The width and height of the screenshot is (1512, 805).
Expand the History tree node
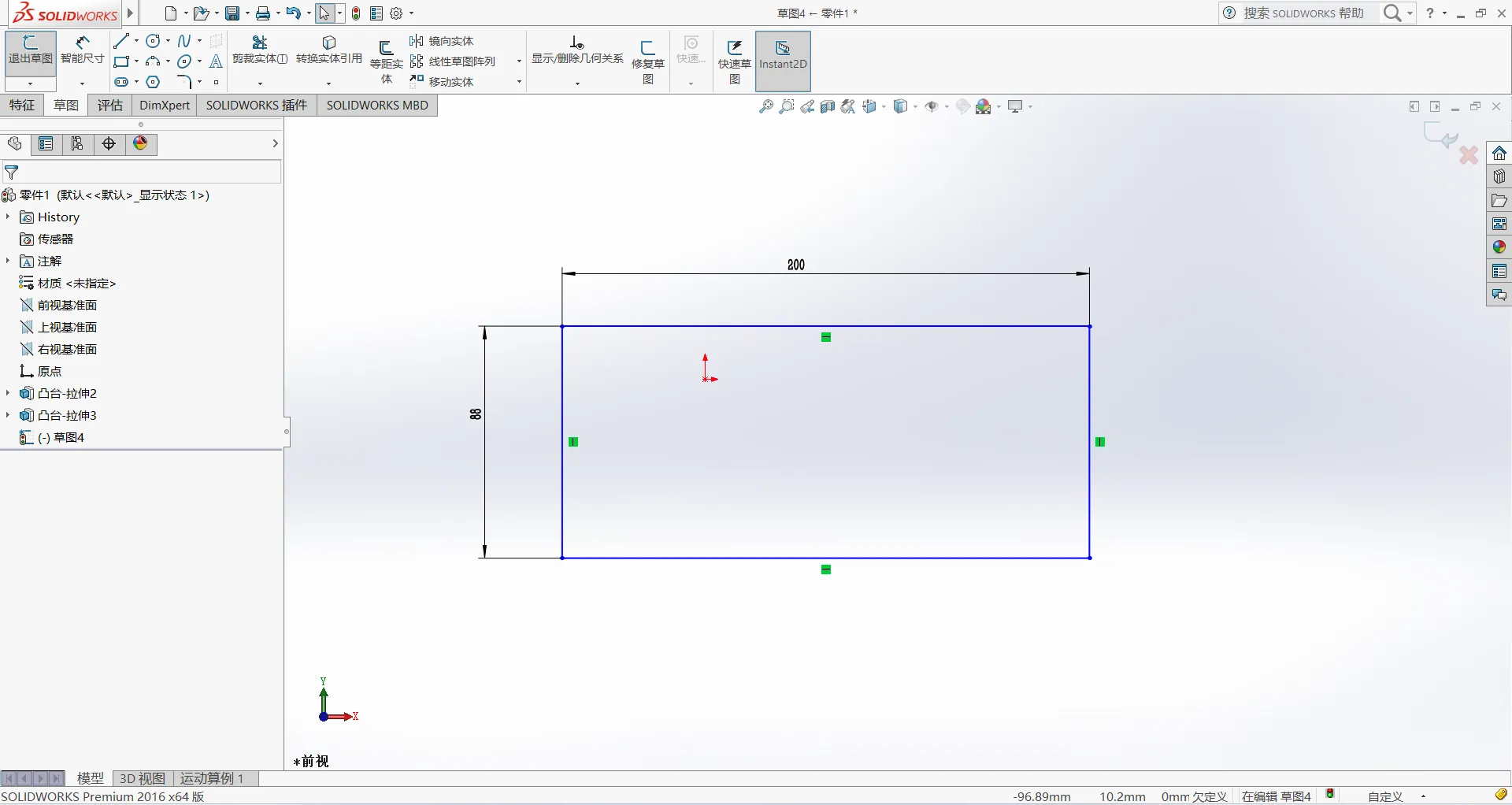point(8,217)
